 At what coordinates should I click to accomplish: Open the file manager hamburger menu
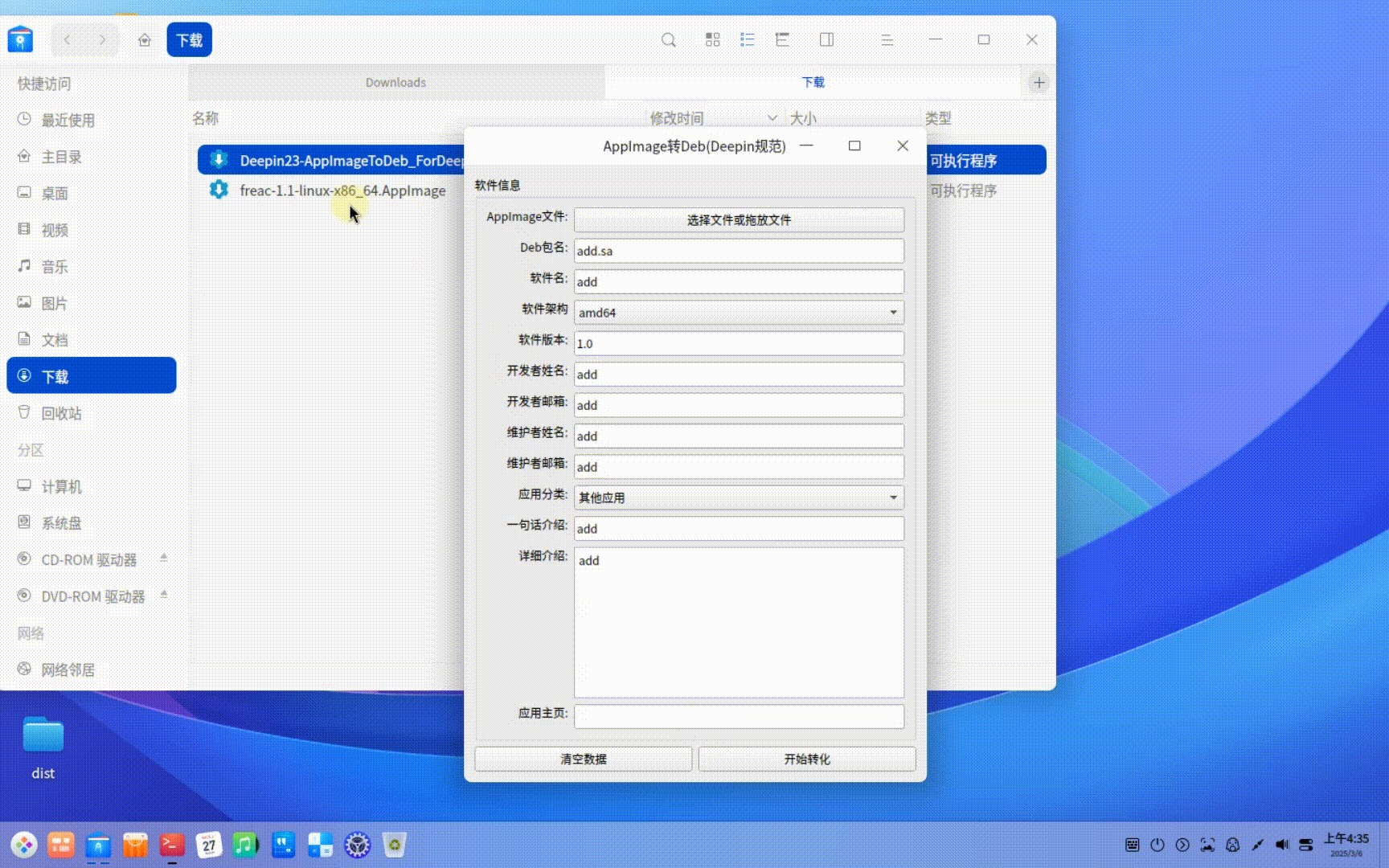[887, 39]
